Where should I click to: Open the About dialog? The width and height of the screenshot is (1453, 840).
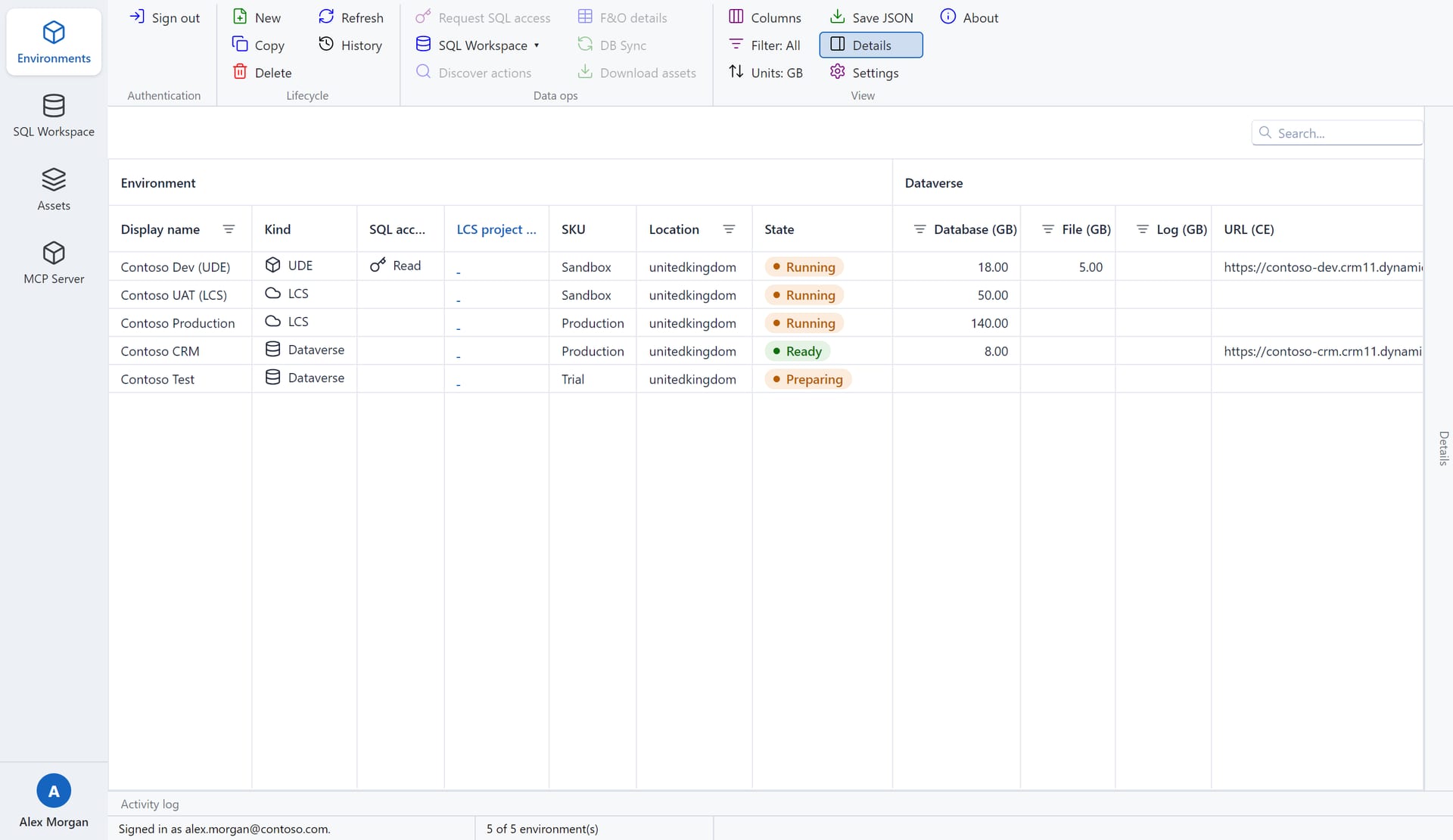969,17
